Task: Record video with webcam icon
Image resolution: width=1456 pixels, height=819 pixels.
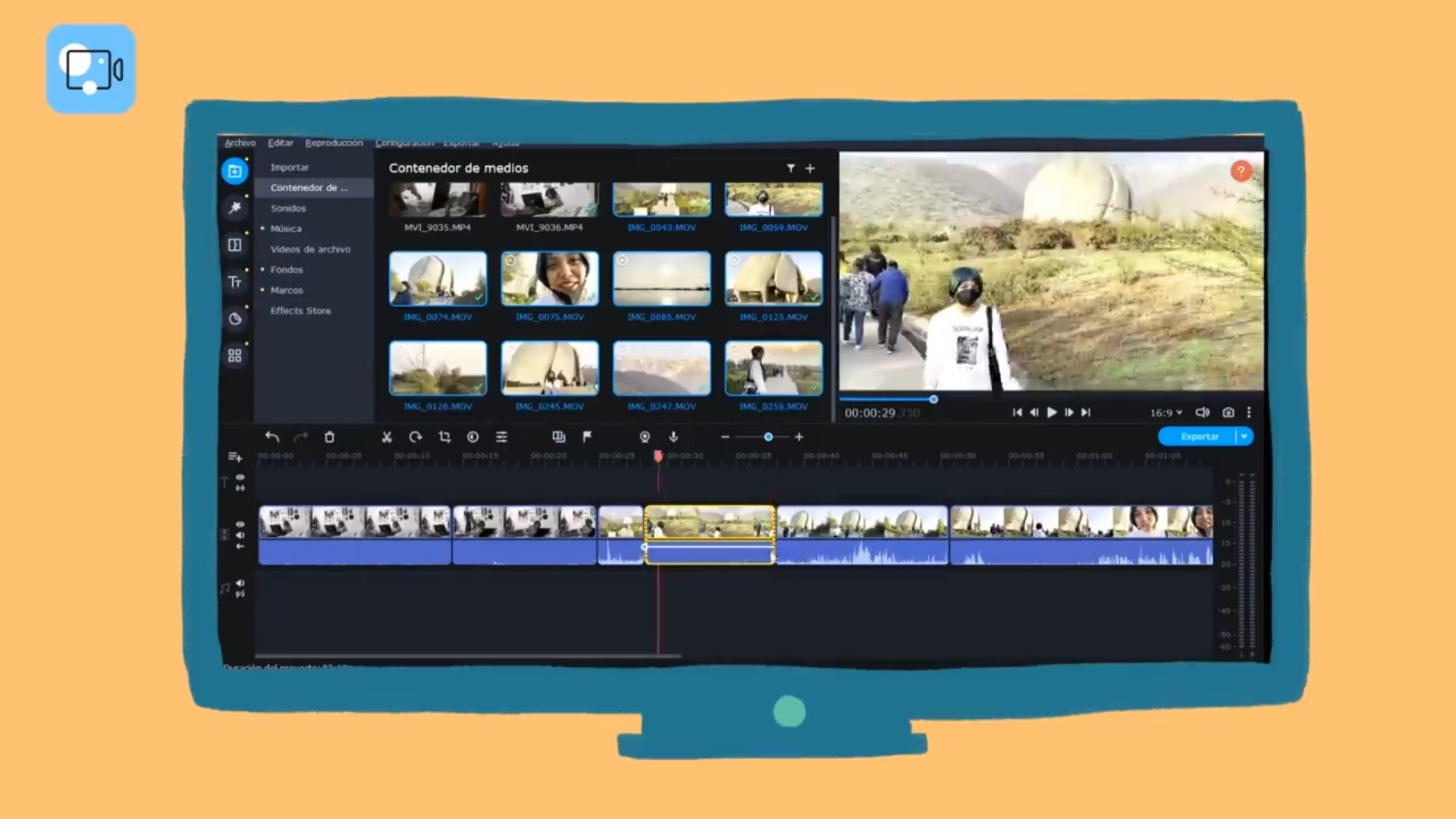Action: tap(645, 437)
